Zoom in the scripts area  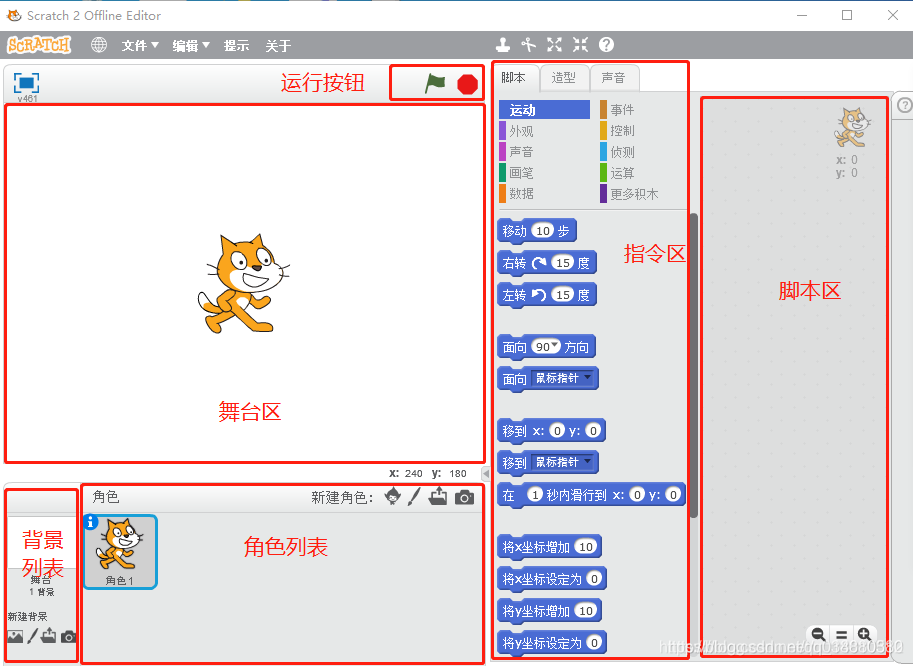click(x=865, y=635)
